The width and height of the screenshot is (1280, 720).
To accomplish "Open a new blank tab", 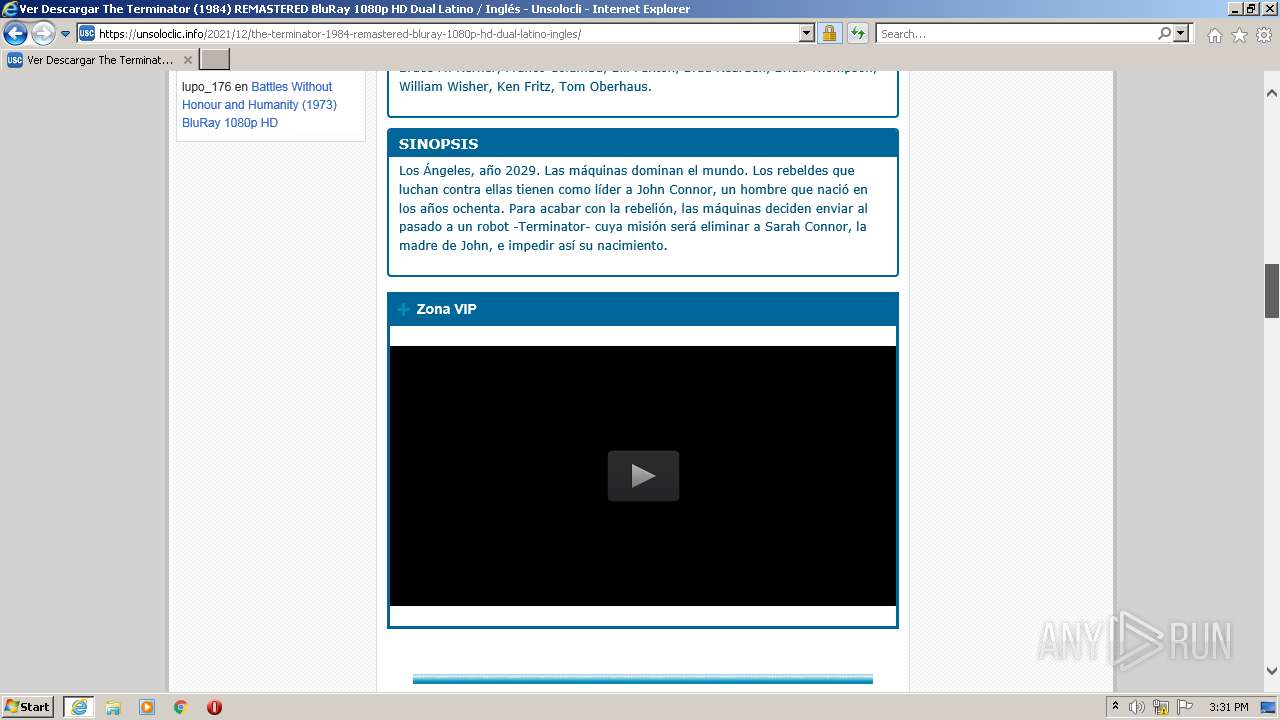I will click(x=215, y=60).
